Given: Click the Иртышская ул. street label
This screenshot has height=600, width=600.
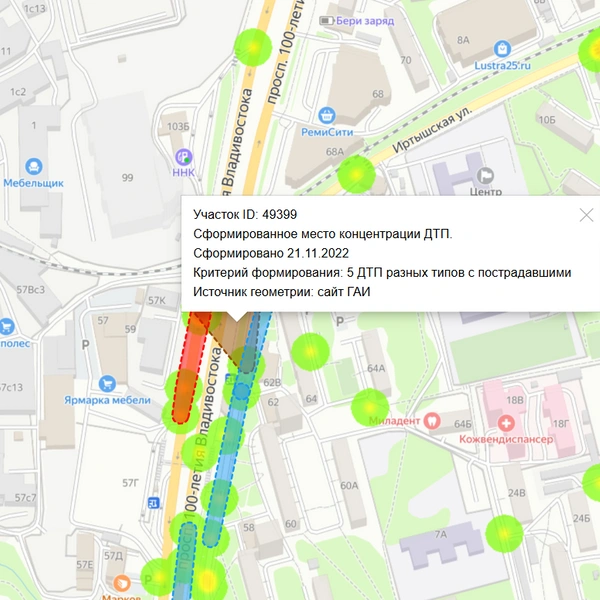Looking at the screenshot, I should [432, 129].
